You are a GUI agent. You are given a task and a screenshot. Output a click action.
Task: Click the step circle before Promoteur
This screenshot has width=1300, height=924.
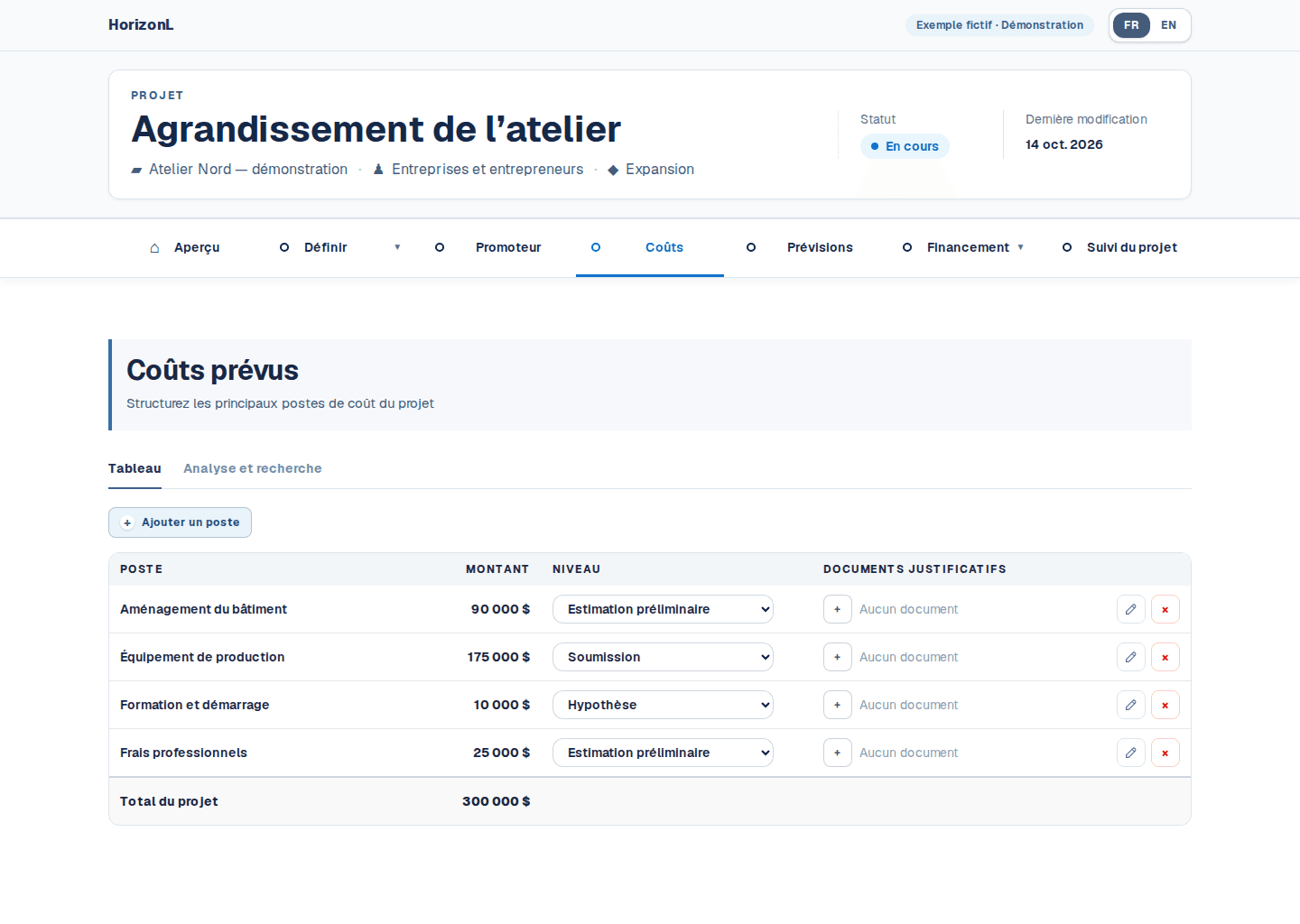pos(440,247)
